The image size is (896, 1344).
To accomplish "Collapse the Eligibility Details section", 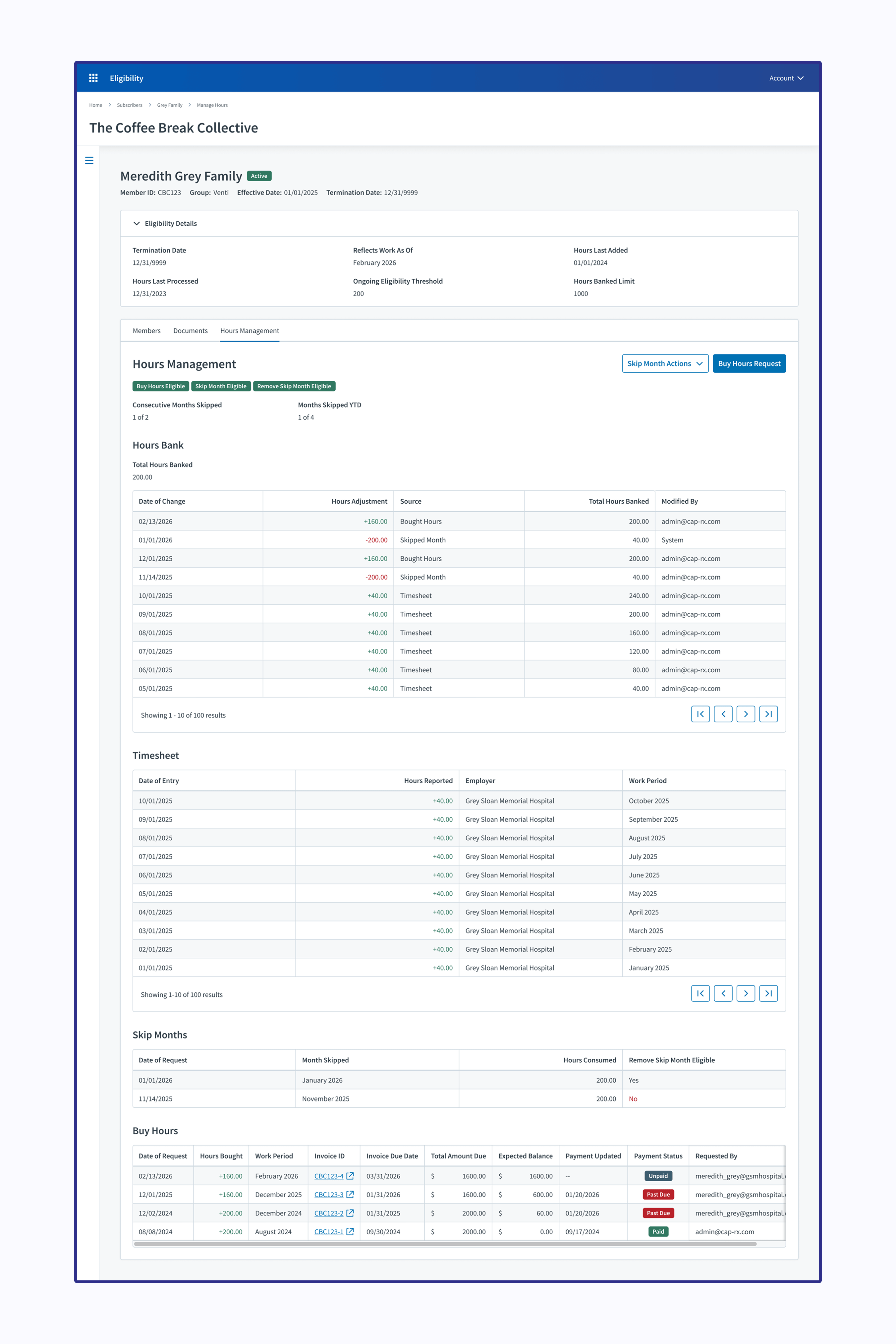I will [137, 223].
